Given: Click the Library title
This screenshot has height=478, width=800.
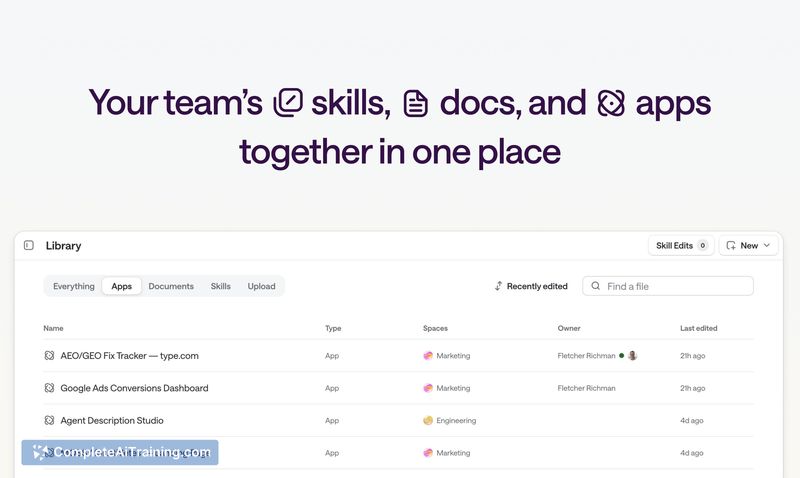Looking at the screenshot, I should pos(63,245).
